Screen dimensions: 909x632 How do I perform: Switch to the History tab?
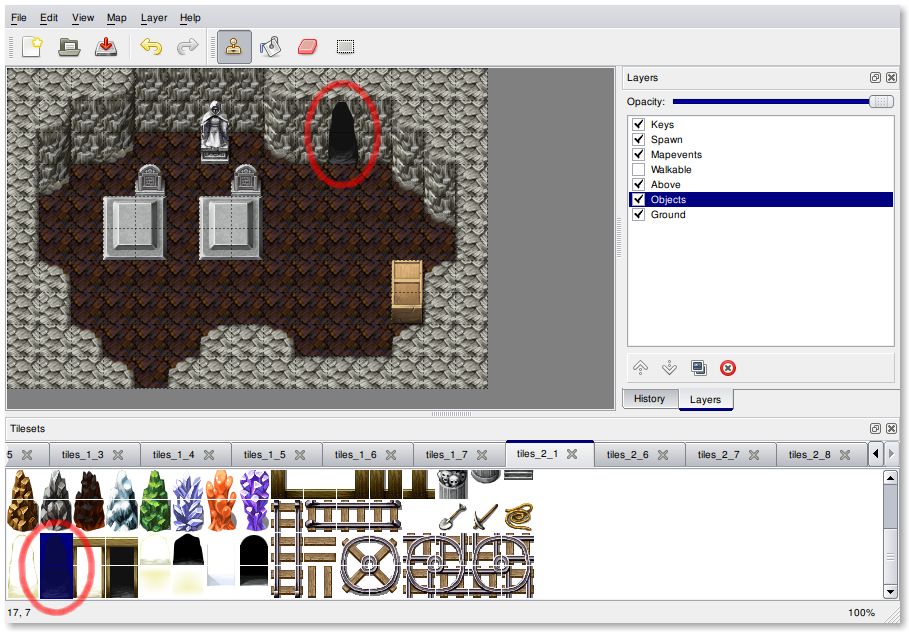tap(649, 398)
